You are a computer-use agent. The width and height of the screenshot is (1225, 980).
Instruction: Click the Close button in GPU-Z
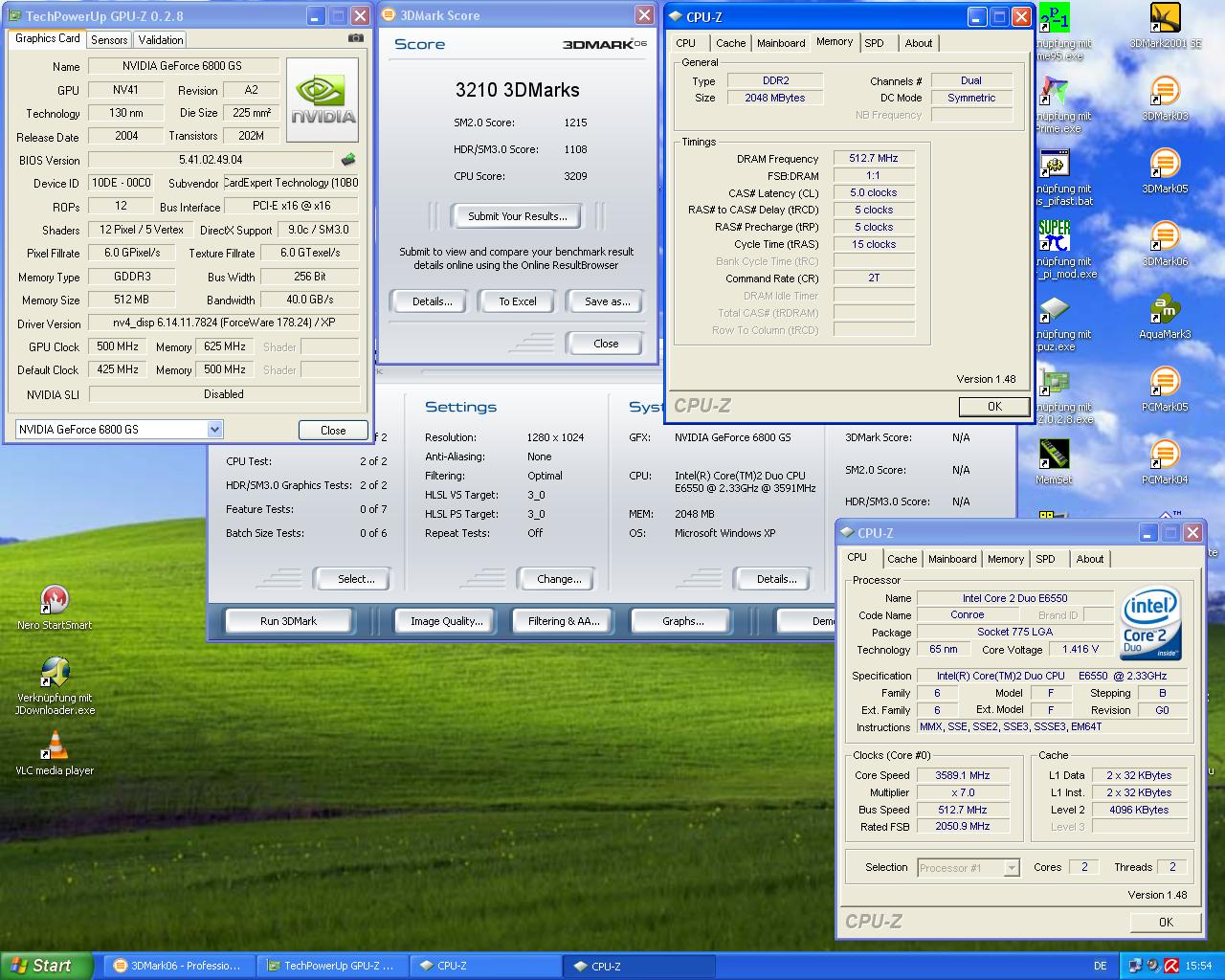point(333,431)
